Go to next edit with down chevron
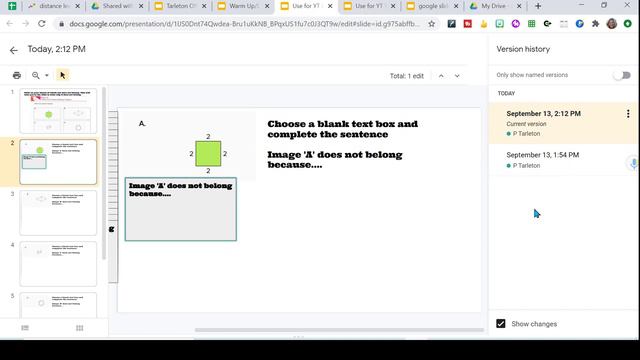 [457, 76]
